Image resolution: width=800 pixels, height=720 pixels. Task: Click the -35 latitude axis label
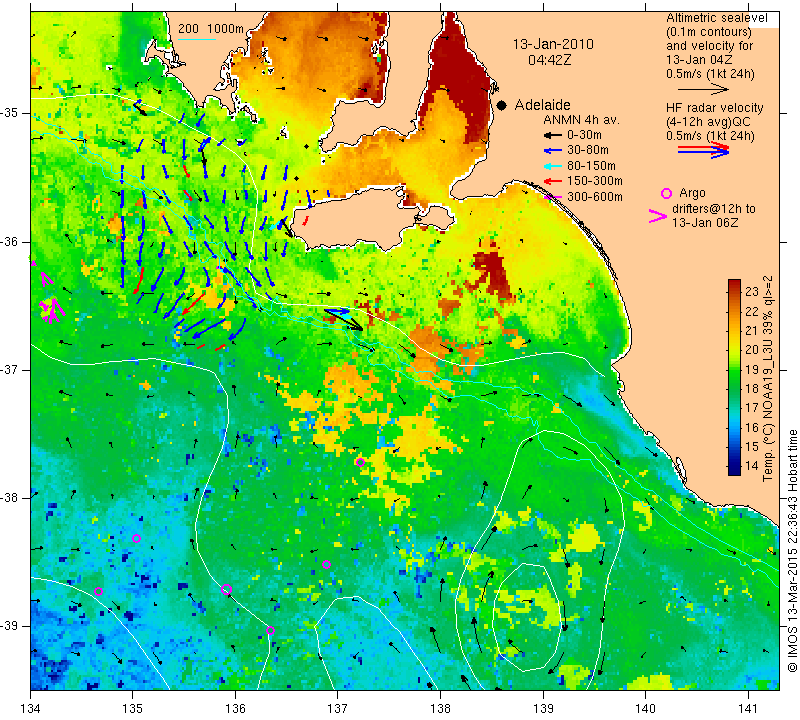(x=10, y=113)
